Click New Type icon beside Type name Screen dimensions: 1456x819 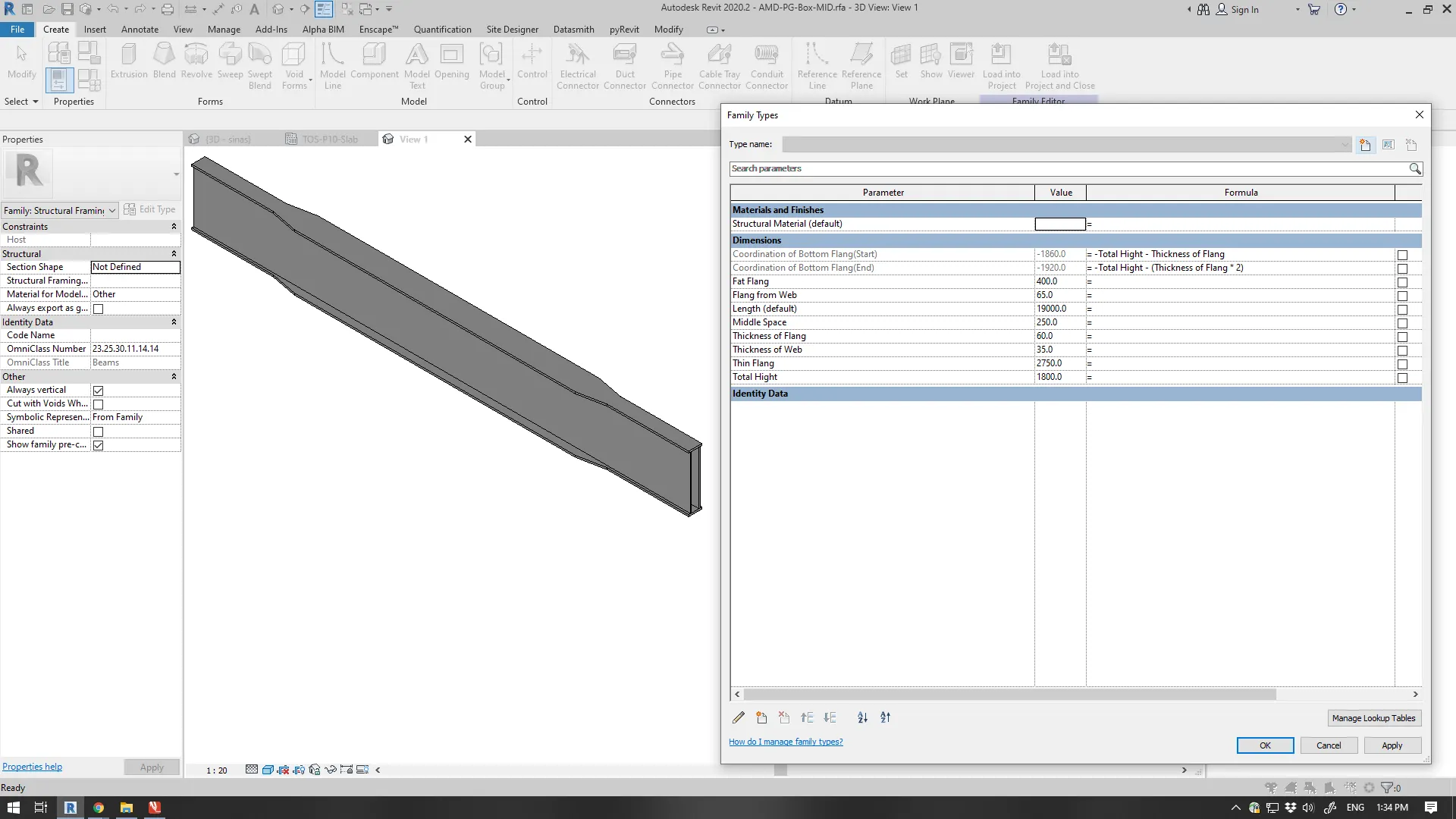[1365, 145]
